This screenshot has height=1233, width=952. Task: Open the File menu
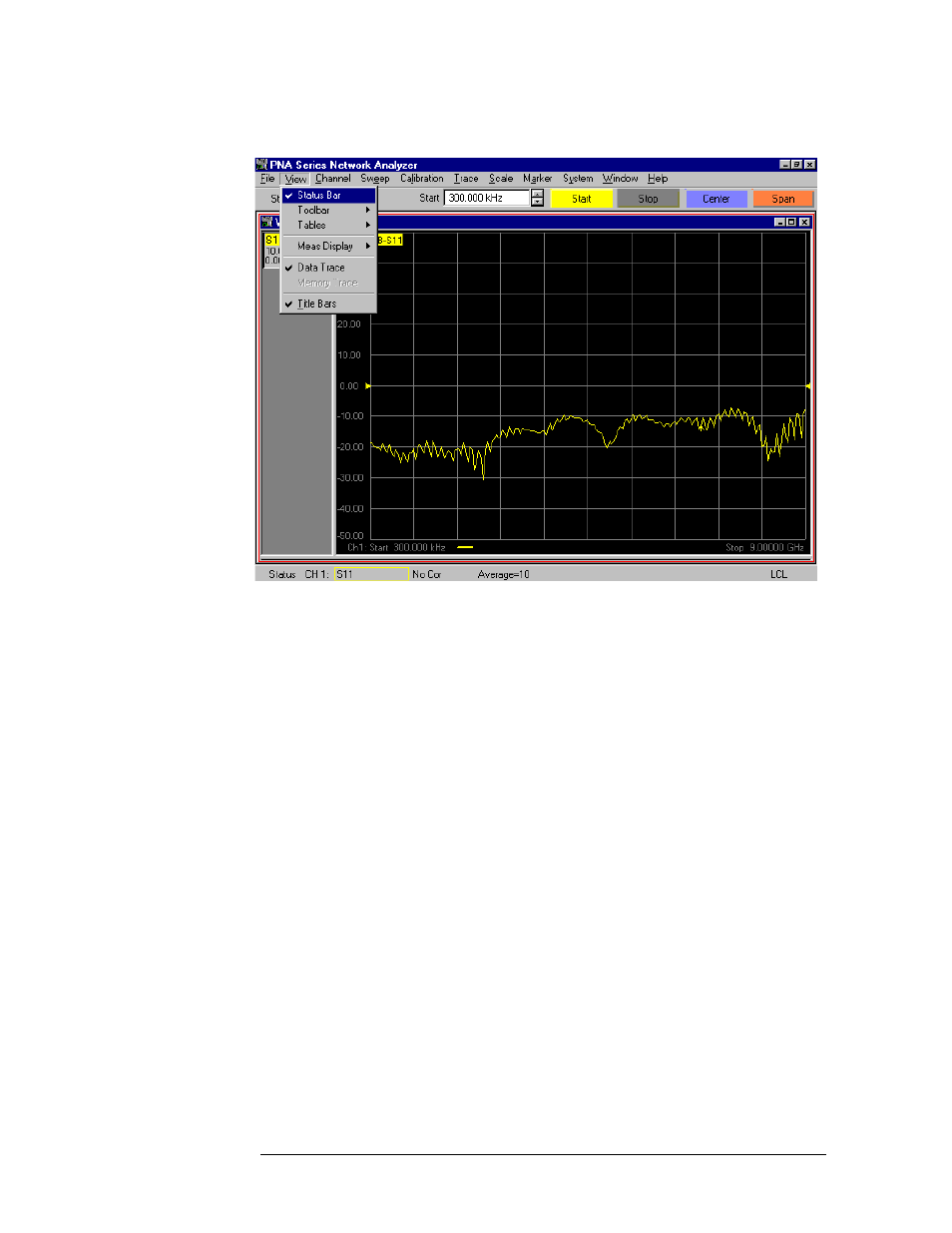point(267,179)
